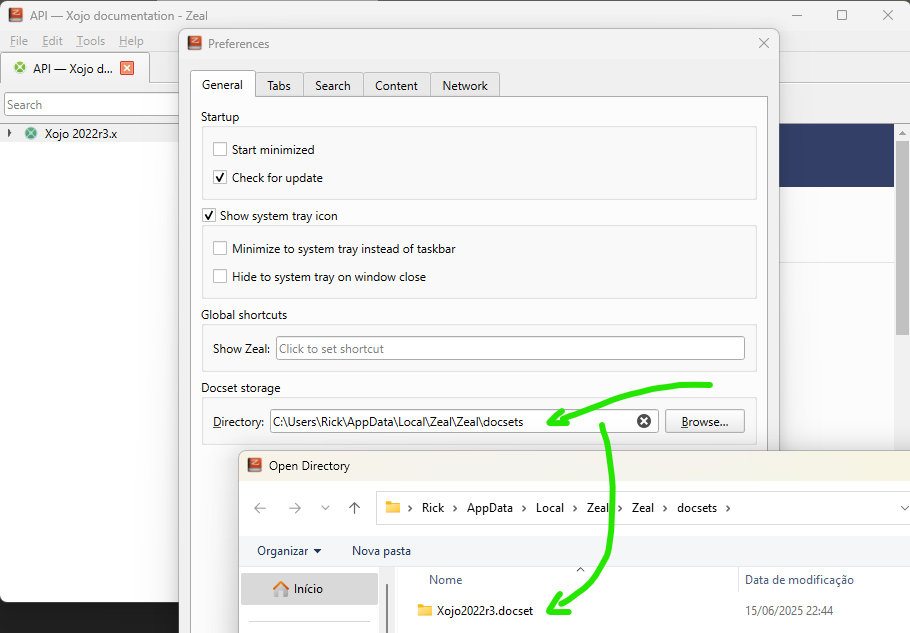
Task: Expand the Xojo 2022r3.x tree node
Action: pos(9,133)
